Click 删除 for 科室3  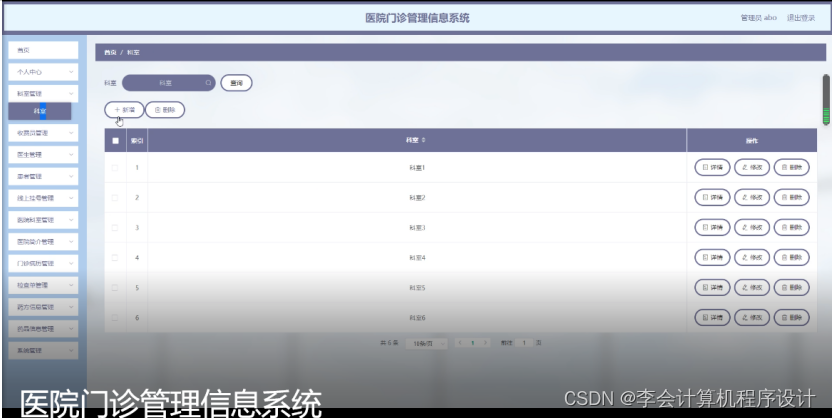(792, 227)
